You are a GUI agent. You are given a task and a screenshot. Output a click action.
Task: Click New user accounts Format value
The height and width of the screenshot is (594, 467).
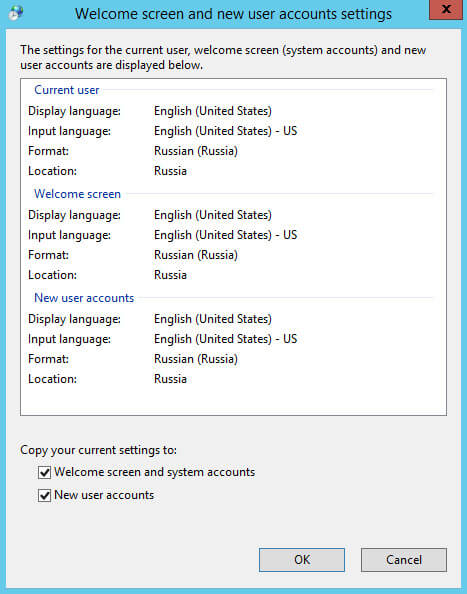(x=196, y=359)
